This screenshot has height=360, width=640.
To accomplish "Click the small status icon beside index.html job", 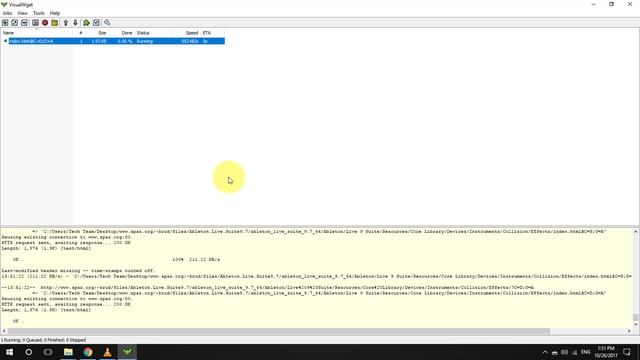I will click(6, 41).
